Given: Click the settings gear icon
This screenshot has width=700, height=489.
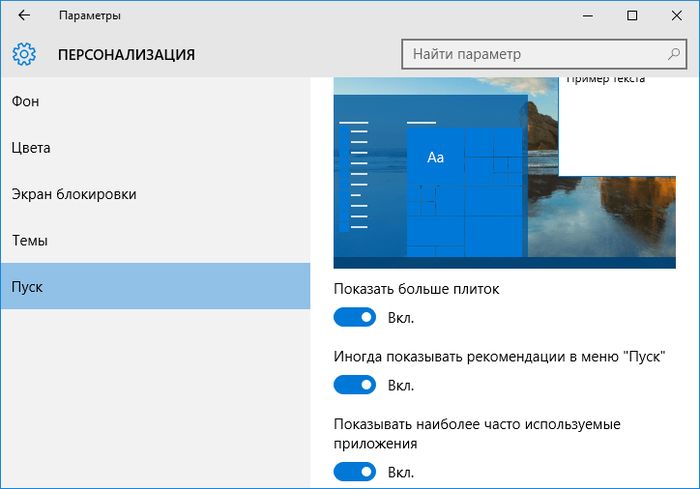Looking at the screenshot, I should (x=25, y=54).
